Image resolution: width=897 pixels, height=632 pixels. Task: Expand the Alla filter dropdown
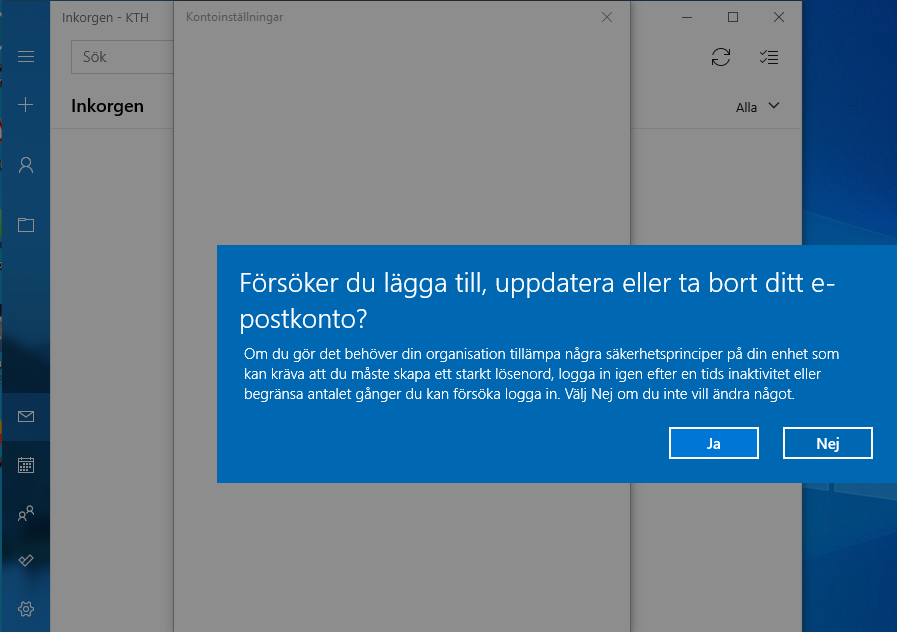coord(757,107)
